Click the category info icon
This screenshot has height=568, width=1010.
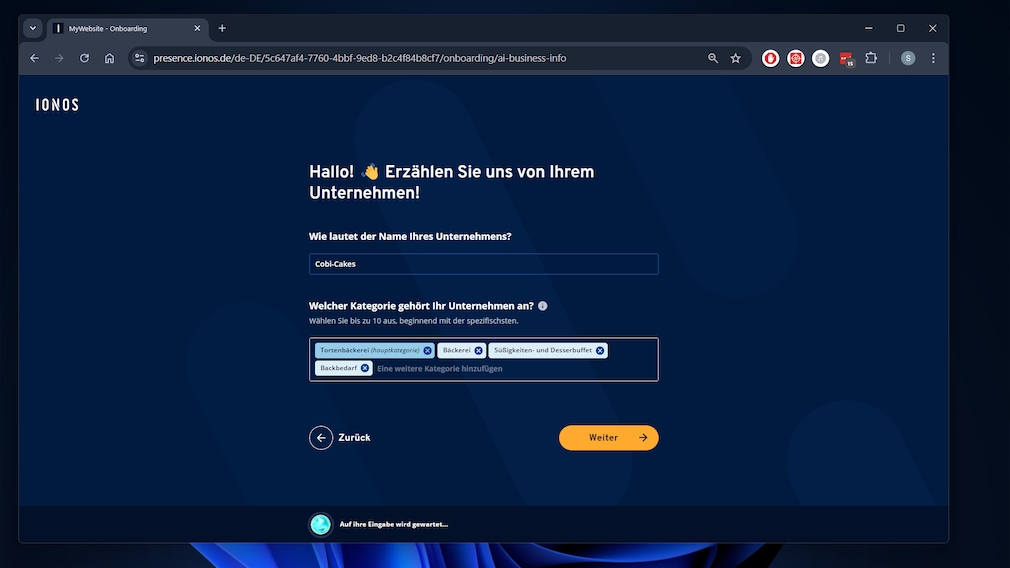[542, 306]
